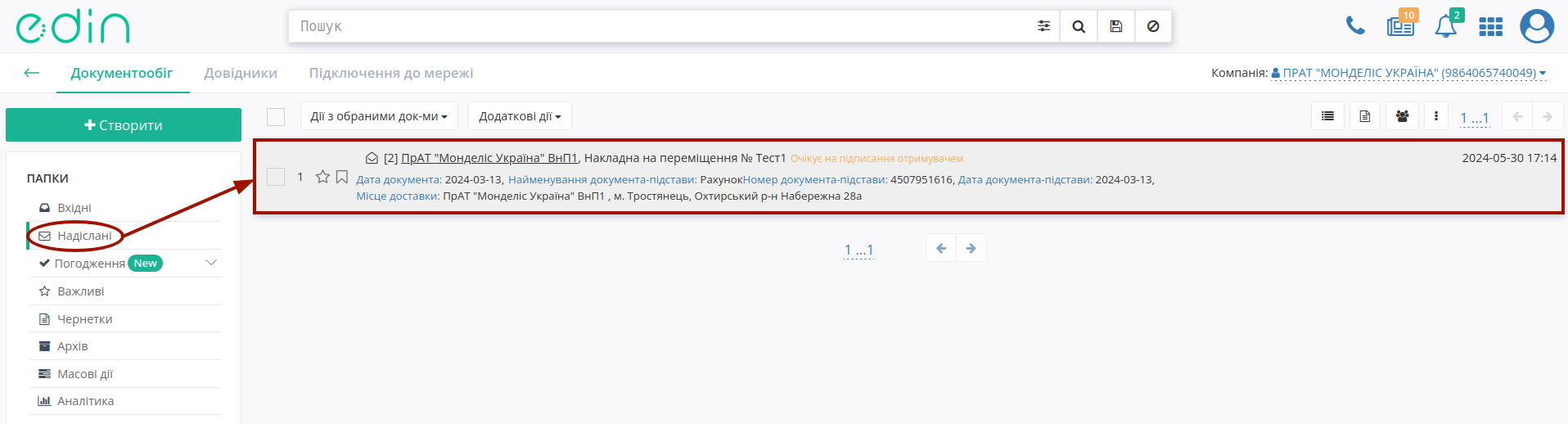The image size is (1568, 424).
Task: Star the Тест1 document as important
Action: pos(322,177)
